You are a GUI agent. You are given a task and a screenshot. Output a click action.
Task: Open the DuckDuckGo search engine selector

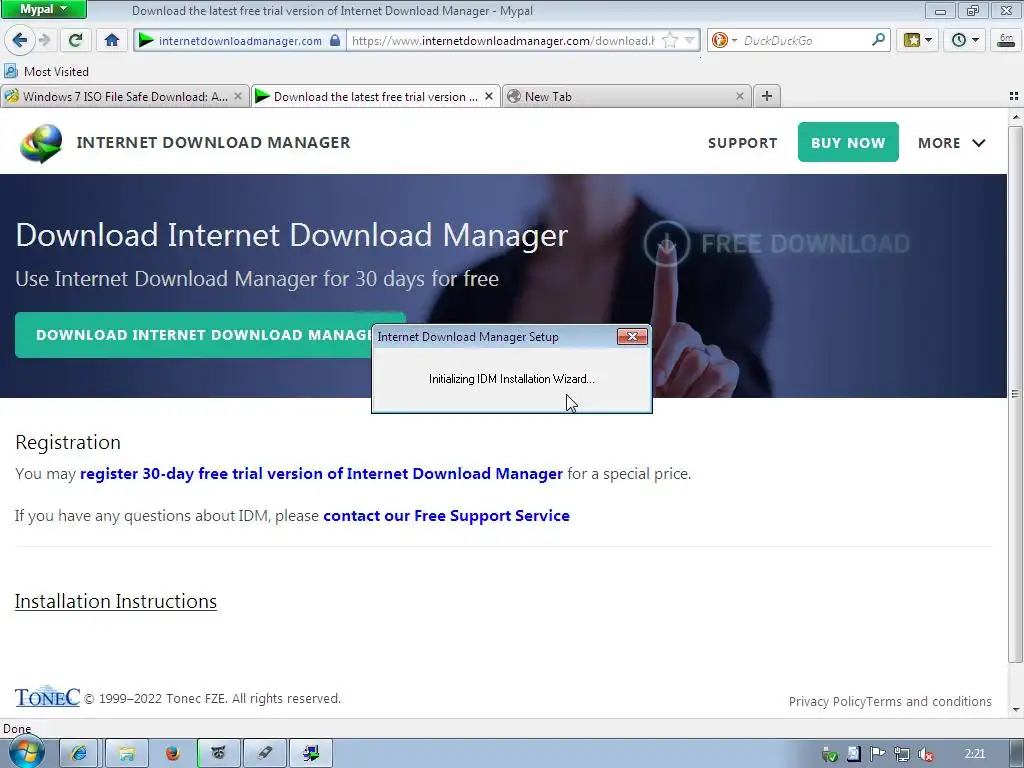(724, 40)
